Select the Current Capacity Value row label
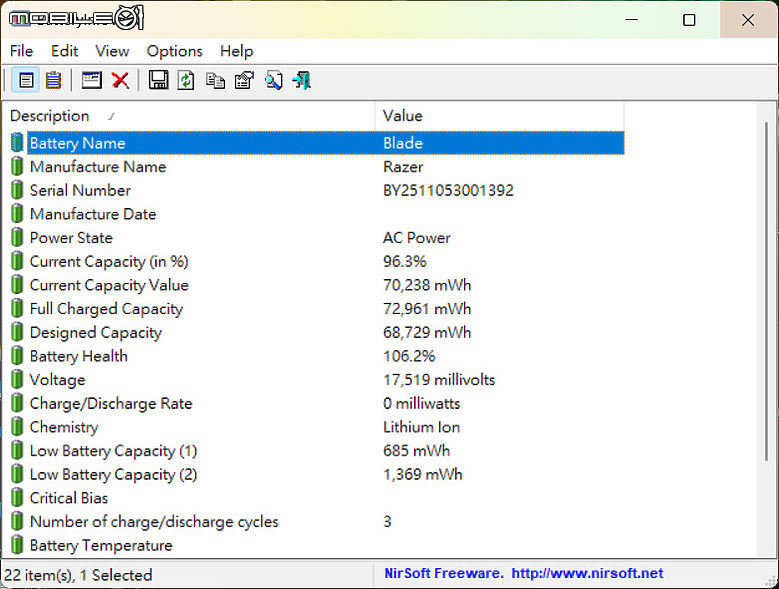The height and width of the screenshot is (589, 779). tap(109, 285)
